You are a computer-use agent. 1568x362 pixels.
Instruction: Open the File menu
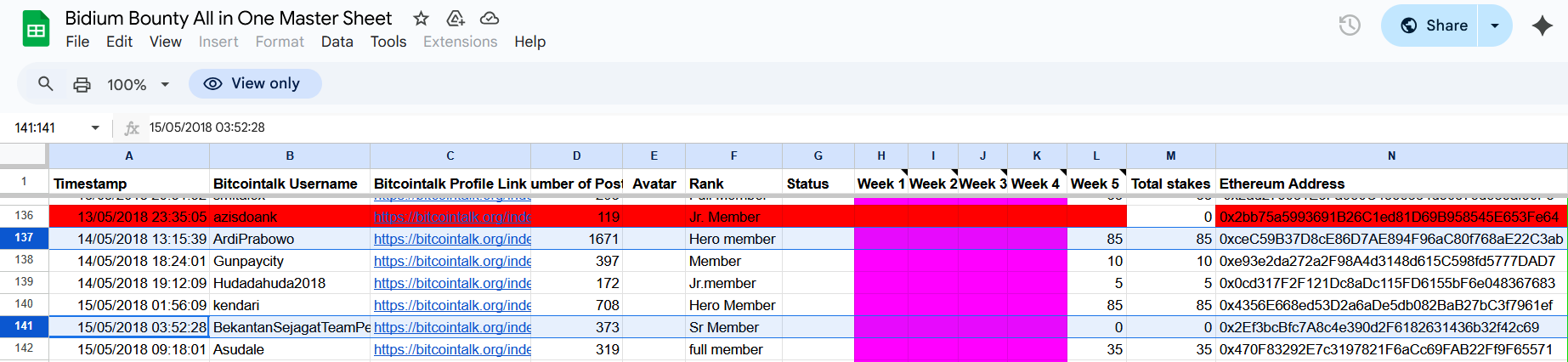click(x=77, y=42)
